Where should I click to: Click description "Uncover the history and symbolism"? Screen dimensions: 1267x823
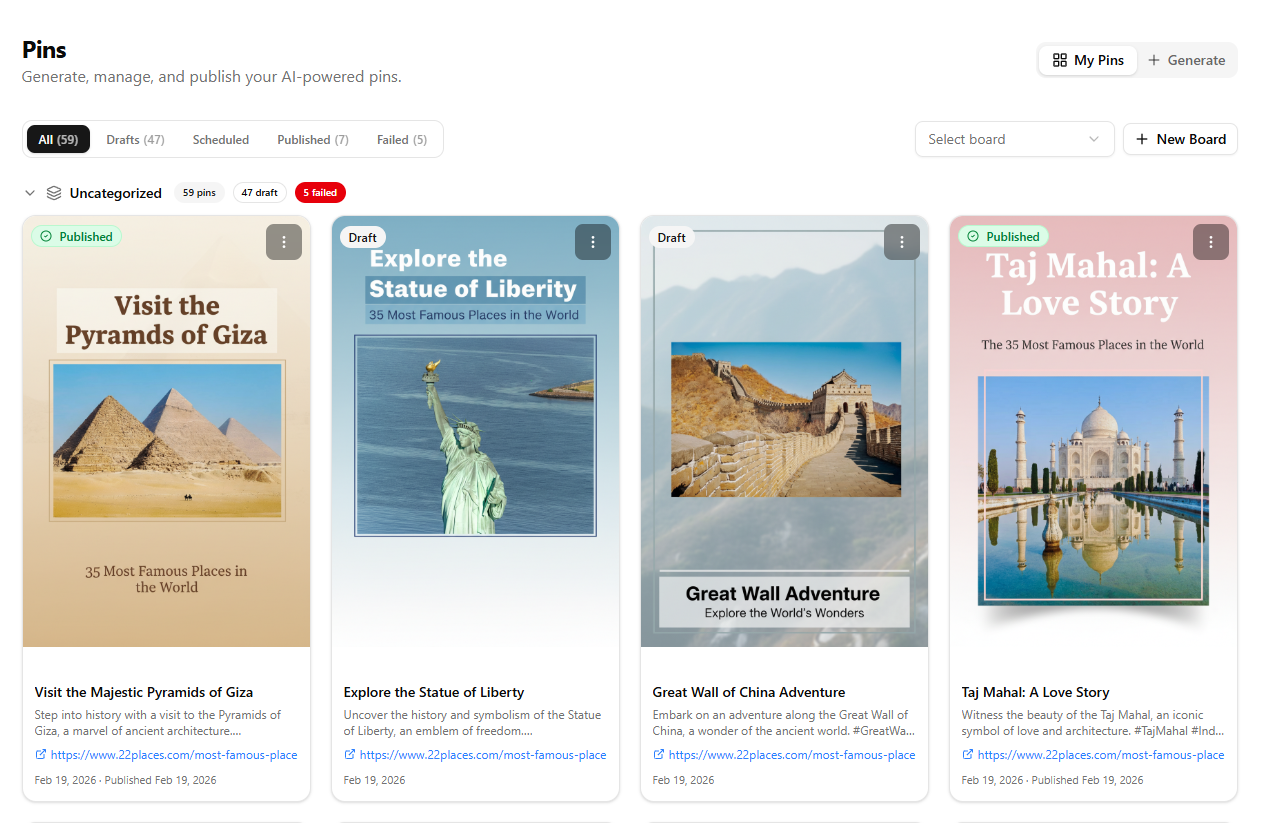coord(473,723)
